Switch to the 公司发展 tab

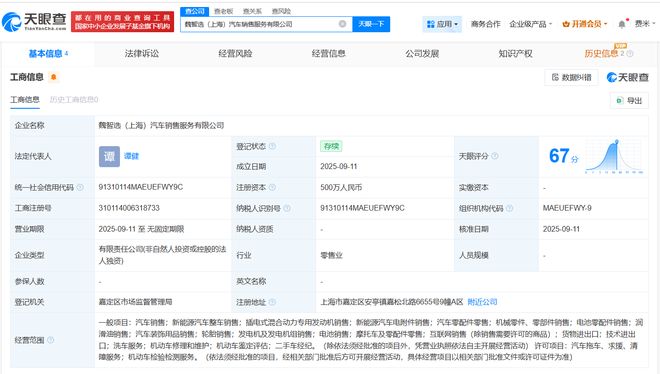(x=422, y=54)
